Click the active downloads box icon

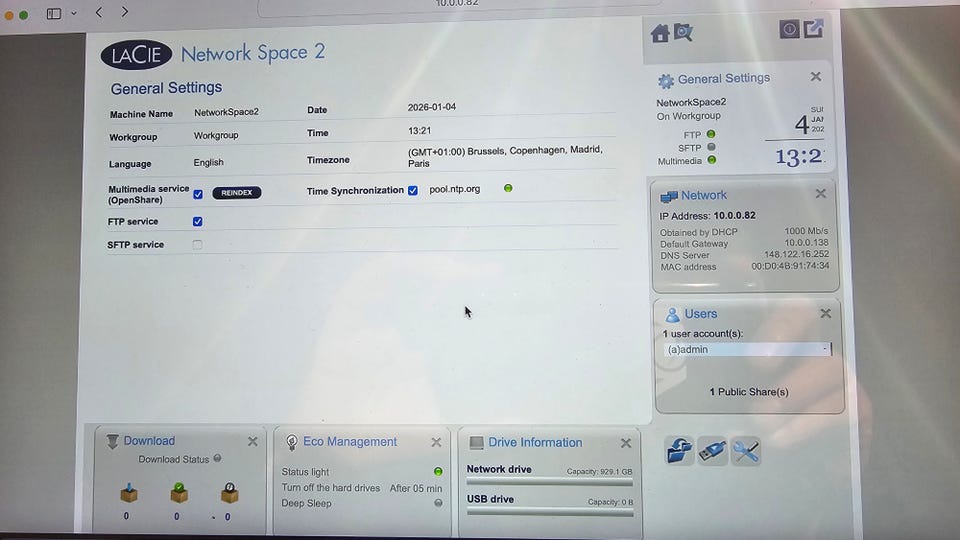129,492
